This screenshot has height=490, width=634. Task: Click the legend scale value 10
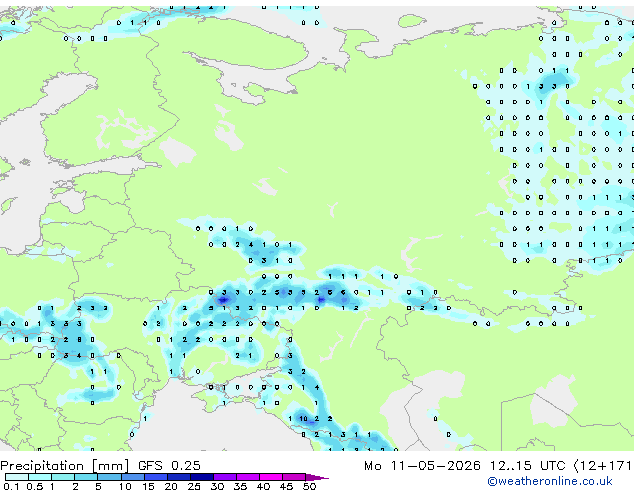(x=125, y=486)
